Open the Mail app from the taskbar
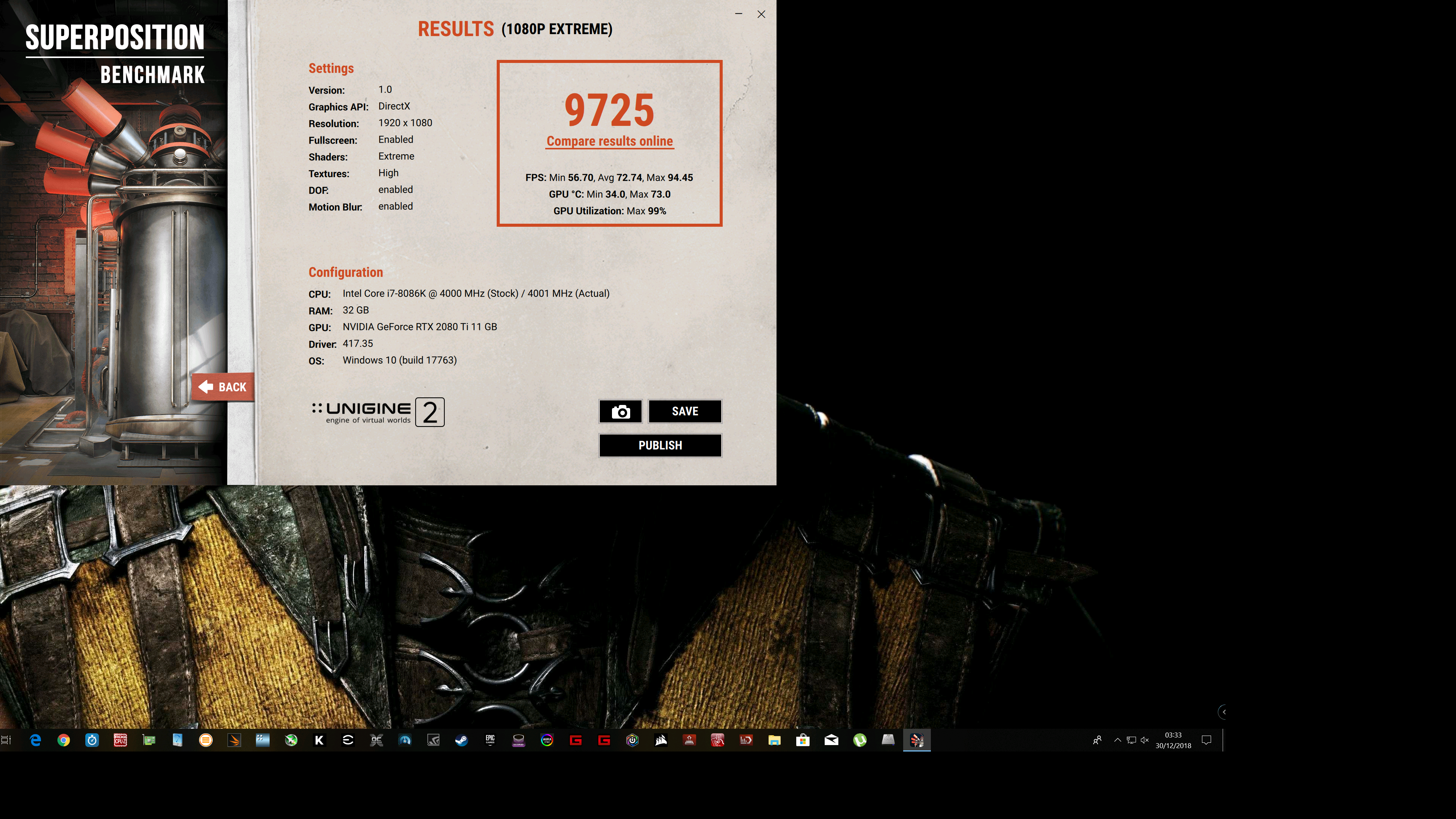This screenshot has height=819, width=1456. [832, 741]
